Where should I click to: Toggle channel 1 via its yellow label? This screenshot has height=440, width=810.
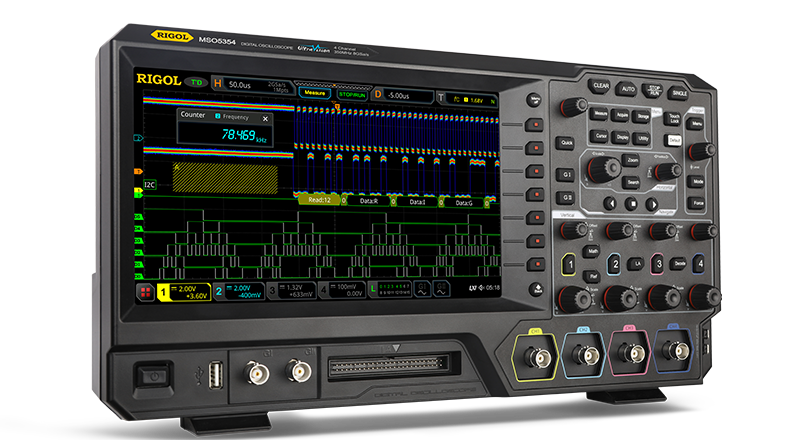click(162, 291)
